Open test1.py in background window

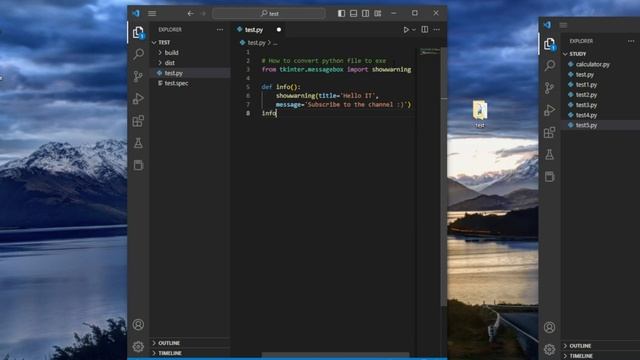click(586, 85)
